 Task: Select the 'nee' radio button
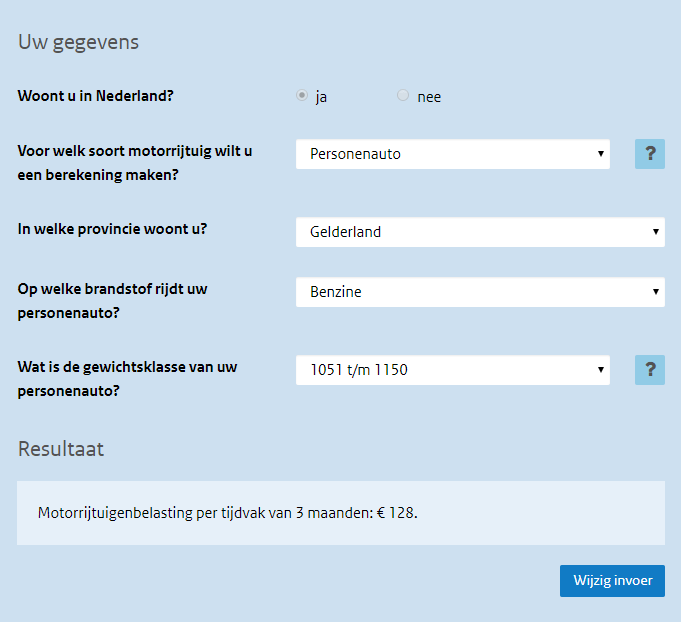point(403,96)
